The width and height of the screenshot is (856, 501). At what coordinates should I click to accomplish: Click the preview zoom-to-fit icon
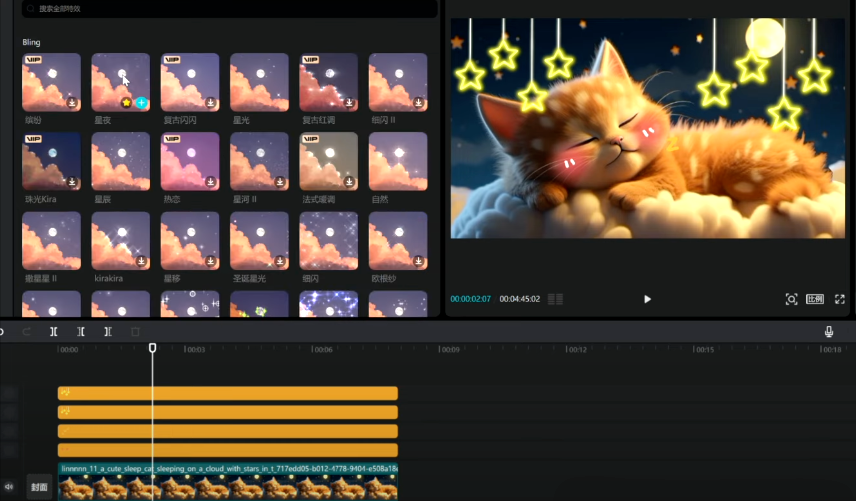(791, 299)
